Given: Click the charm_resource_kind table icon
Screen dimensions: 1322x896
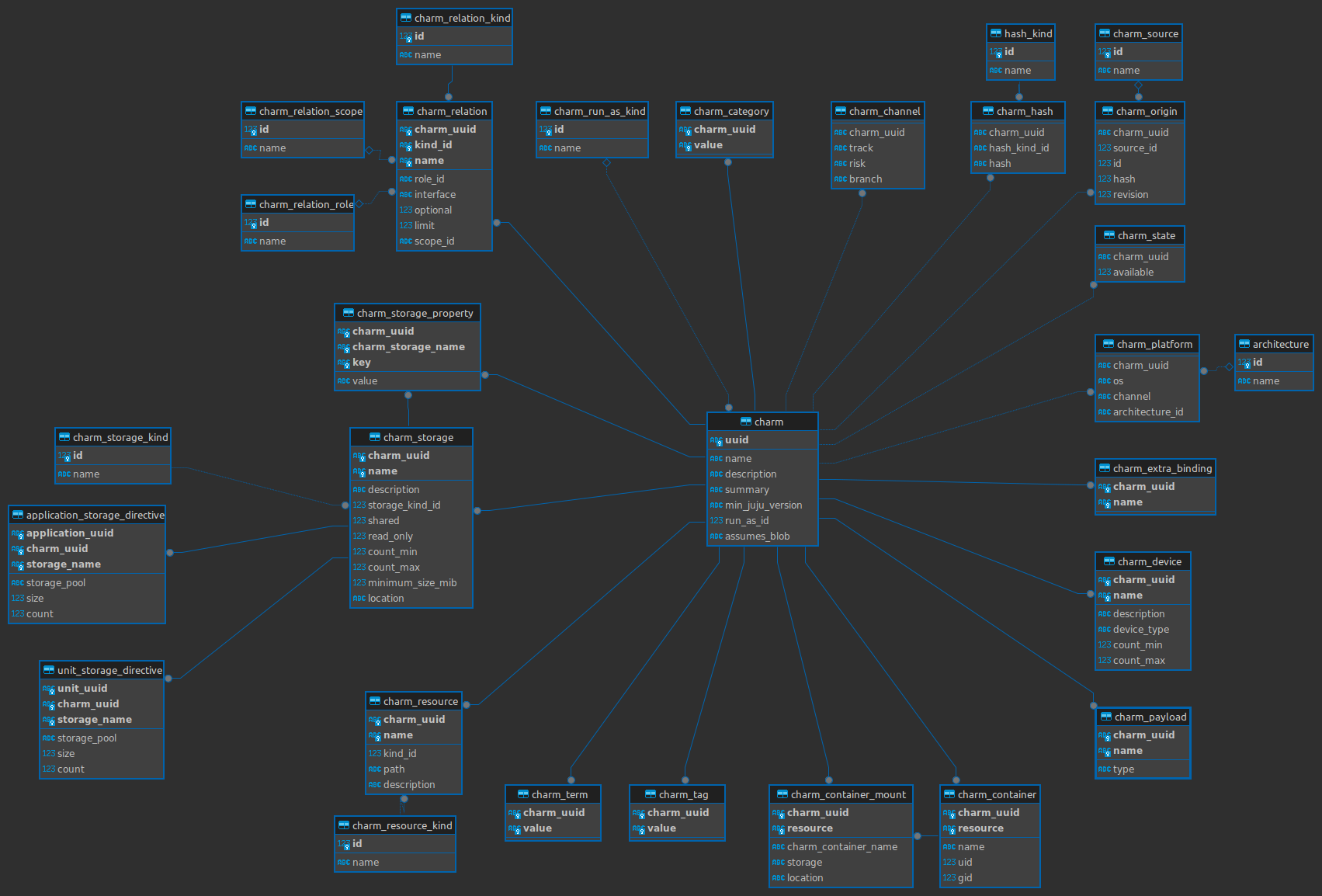Looking at the screenshot, I should (343, 825).
